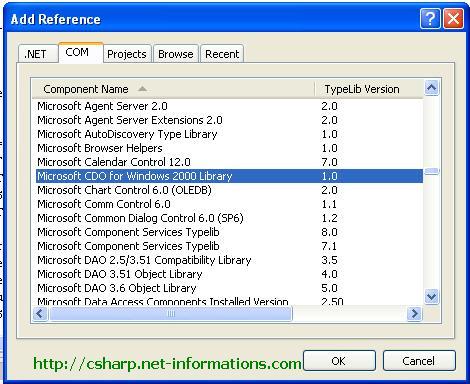Select Microsoft Chart Control 6.0 (OLEDB)

(229, 190)
